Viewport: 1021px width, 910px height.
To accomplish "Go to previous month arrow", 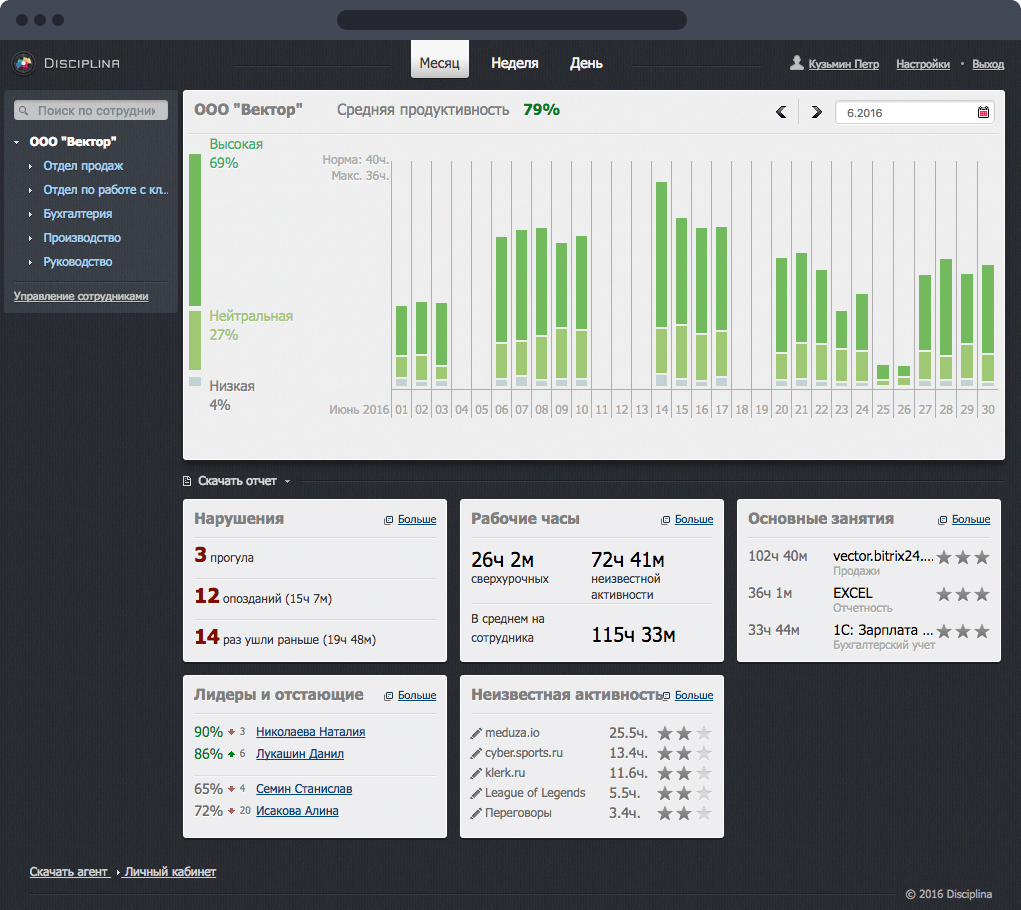I will coord(781,112).
